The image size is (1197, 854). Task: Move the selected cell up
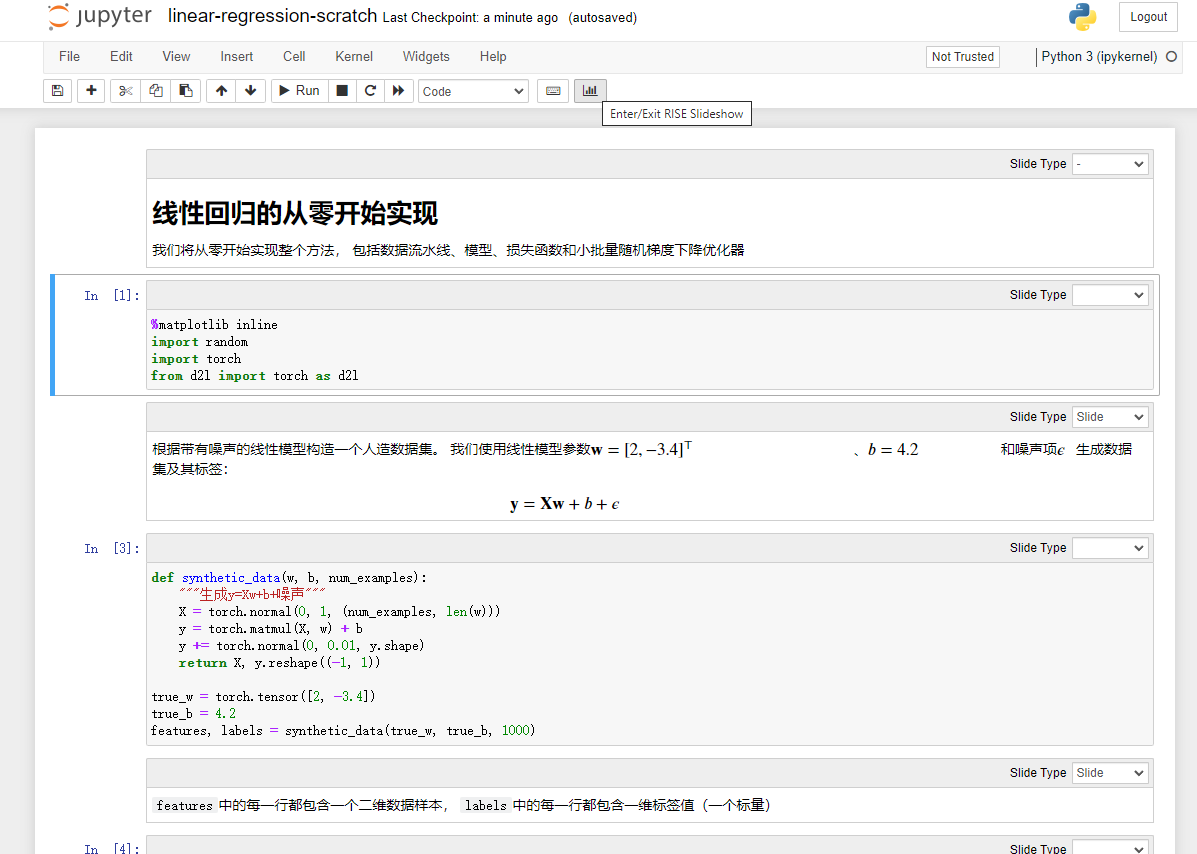click(221, 91)
